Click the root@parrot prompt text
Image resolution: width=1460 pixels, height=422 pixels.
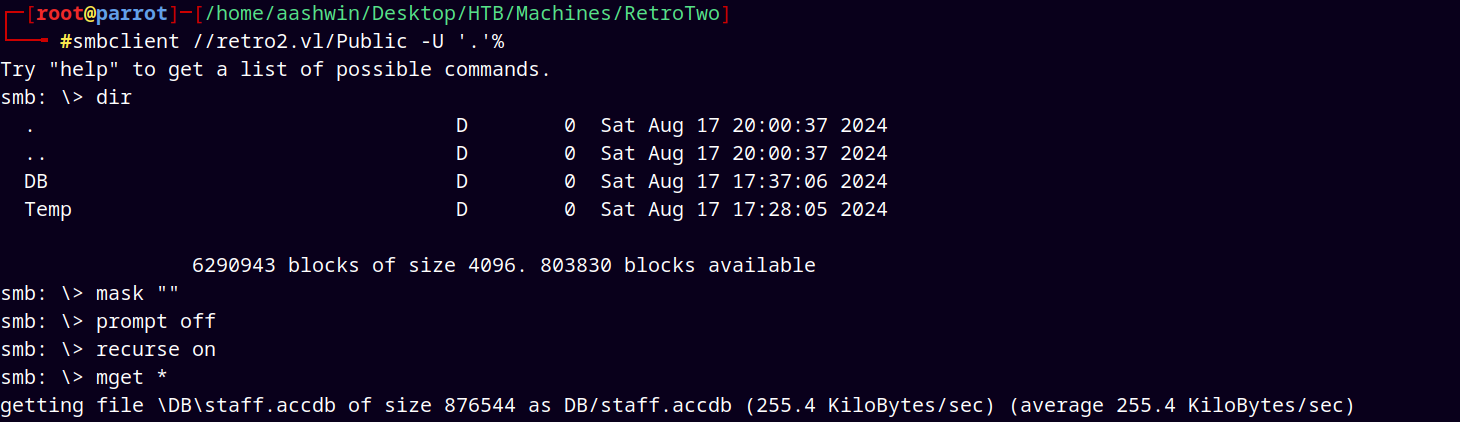(101, 14)
